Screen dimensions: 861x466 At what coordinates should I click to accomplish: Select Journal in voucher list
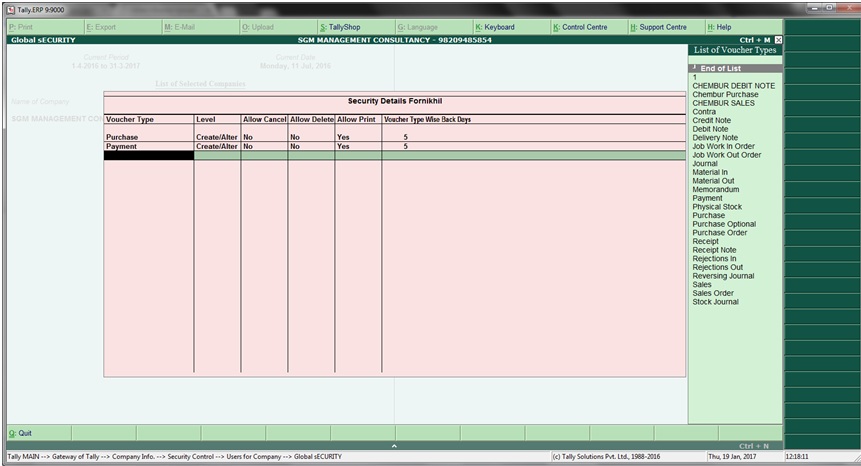(x=705, y=163)
